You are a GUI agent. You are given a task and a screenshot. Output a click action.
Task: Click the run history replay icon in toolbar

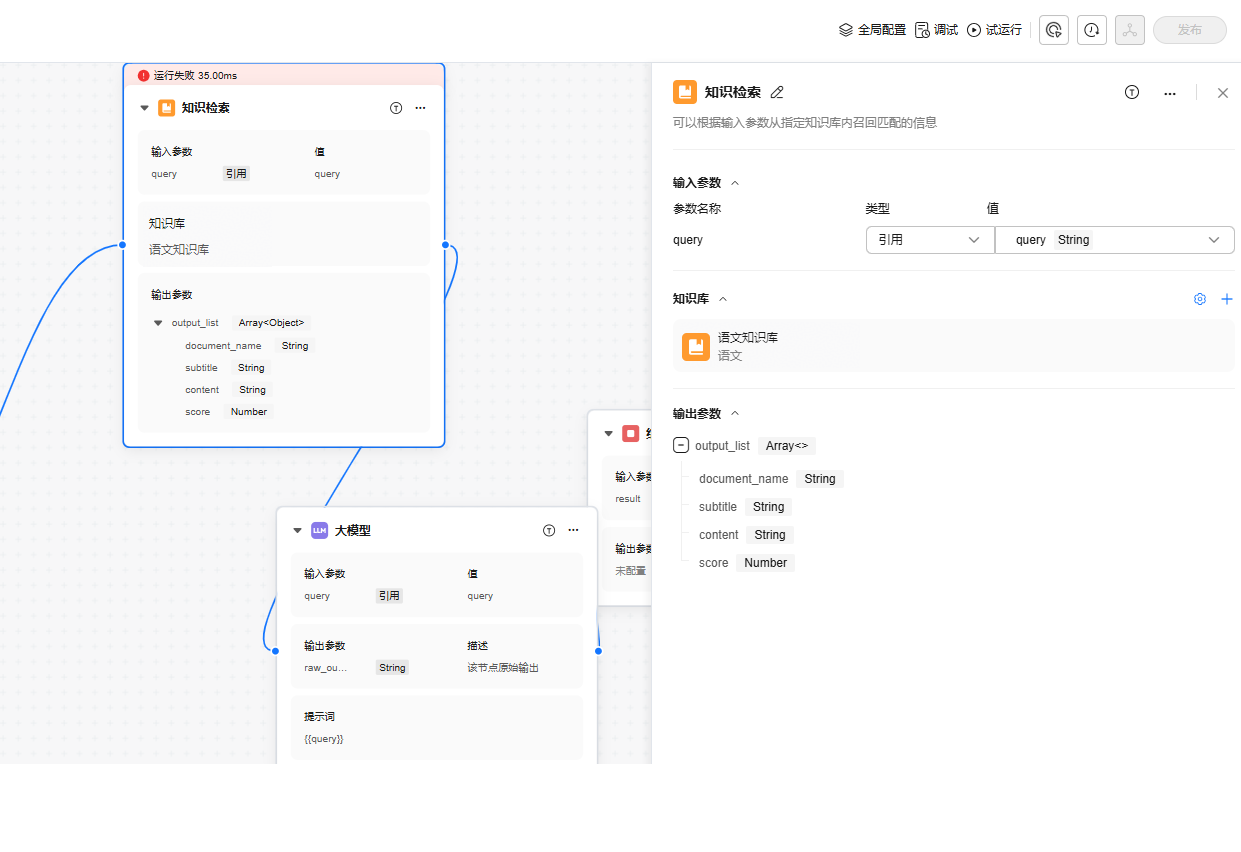pyautogui.click(x=1053, y=30)
